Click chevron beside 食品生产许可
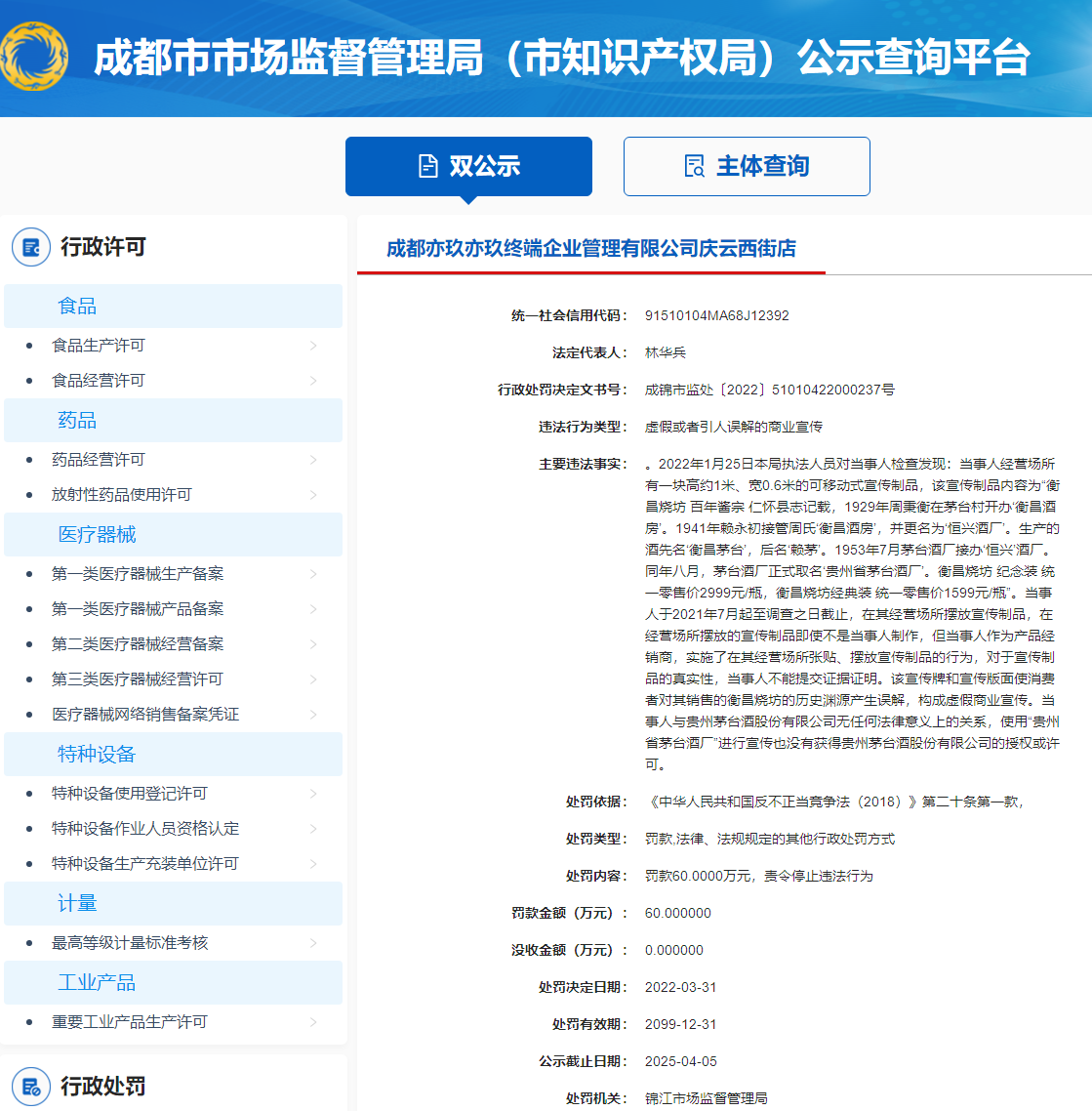Screen dimensions: 1092x1111 click(313, 345)
